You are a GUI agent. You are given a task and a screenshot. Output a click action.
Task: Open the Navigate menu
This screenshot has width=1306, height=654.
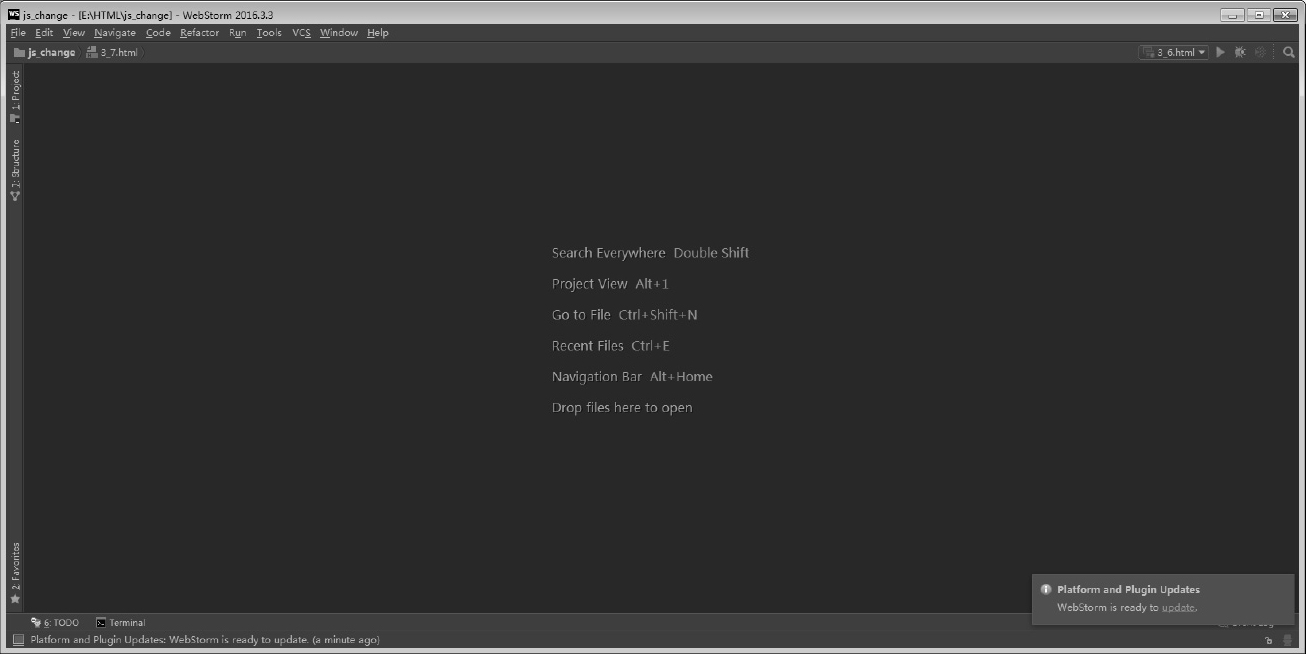115,33
